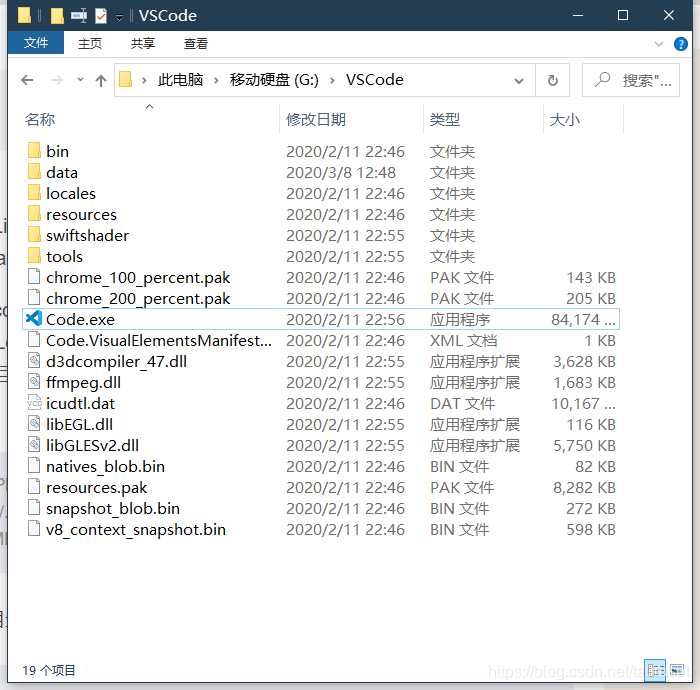Image resolution: width=700 pixels, height=690 pixels.
Task: Click the 2020/3/8 12:48 date cell
Action: 341,172
